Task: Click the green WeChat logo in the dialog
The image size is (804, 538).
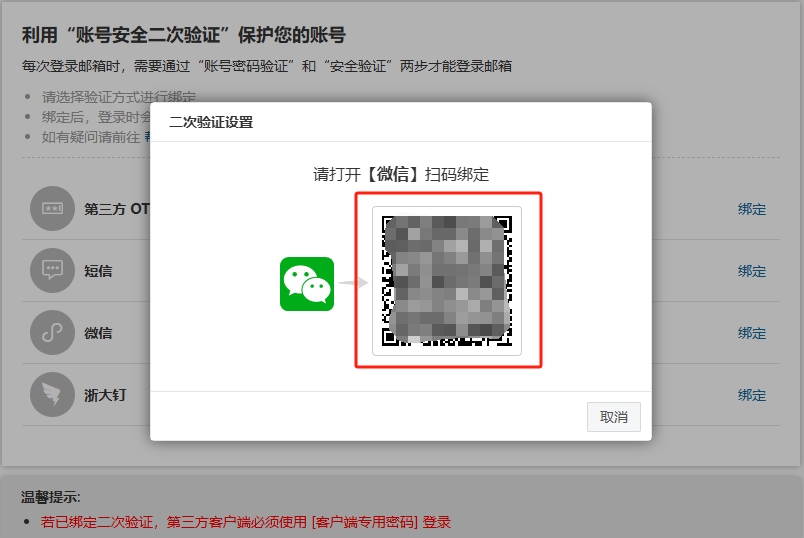Action: point(307,283)
